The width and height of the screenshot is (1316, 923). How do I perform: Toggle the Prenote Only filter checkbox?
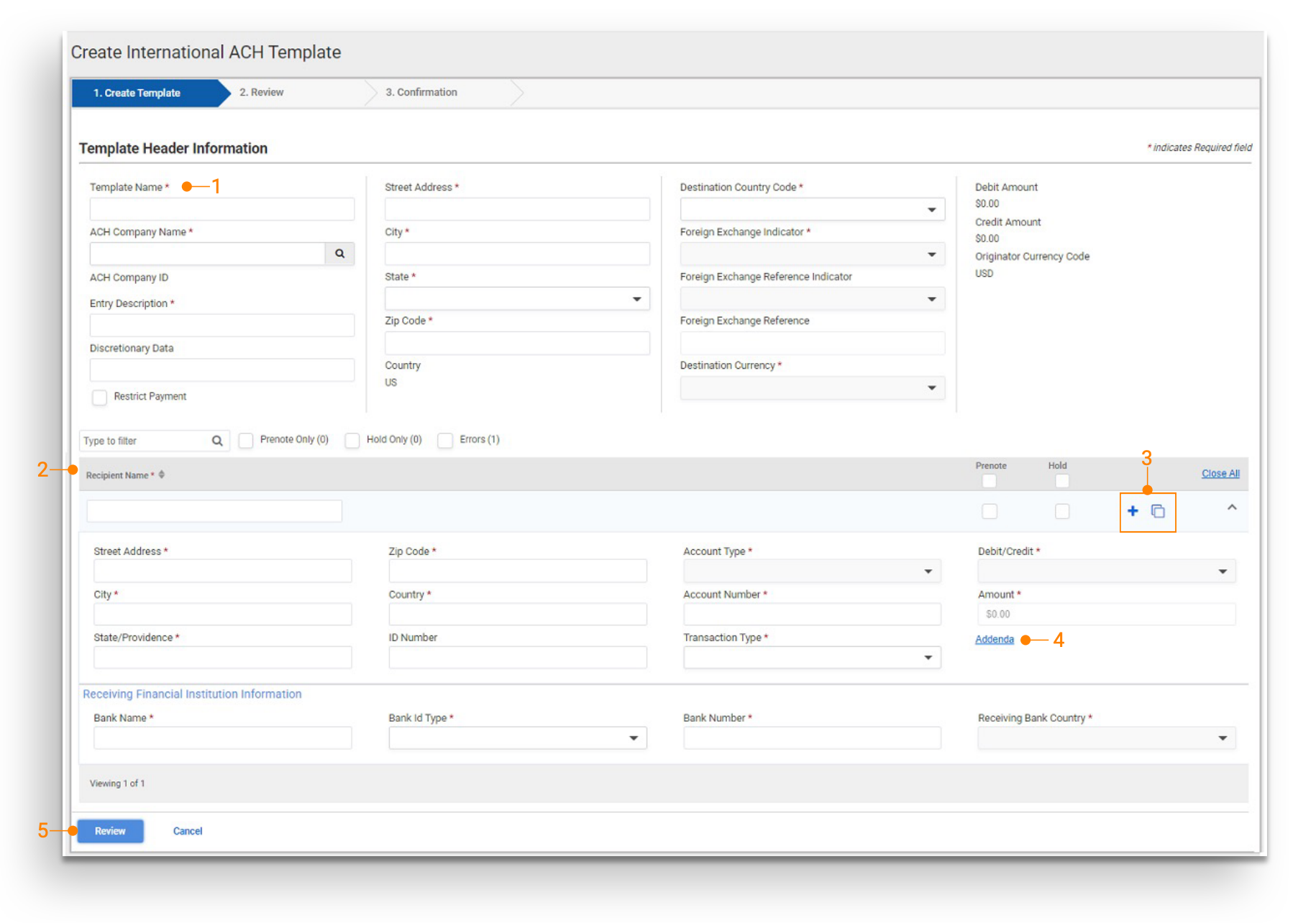click(246, 441)
